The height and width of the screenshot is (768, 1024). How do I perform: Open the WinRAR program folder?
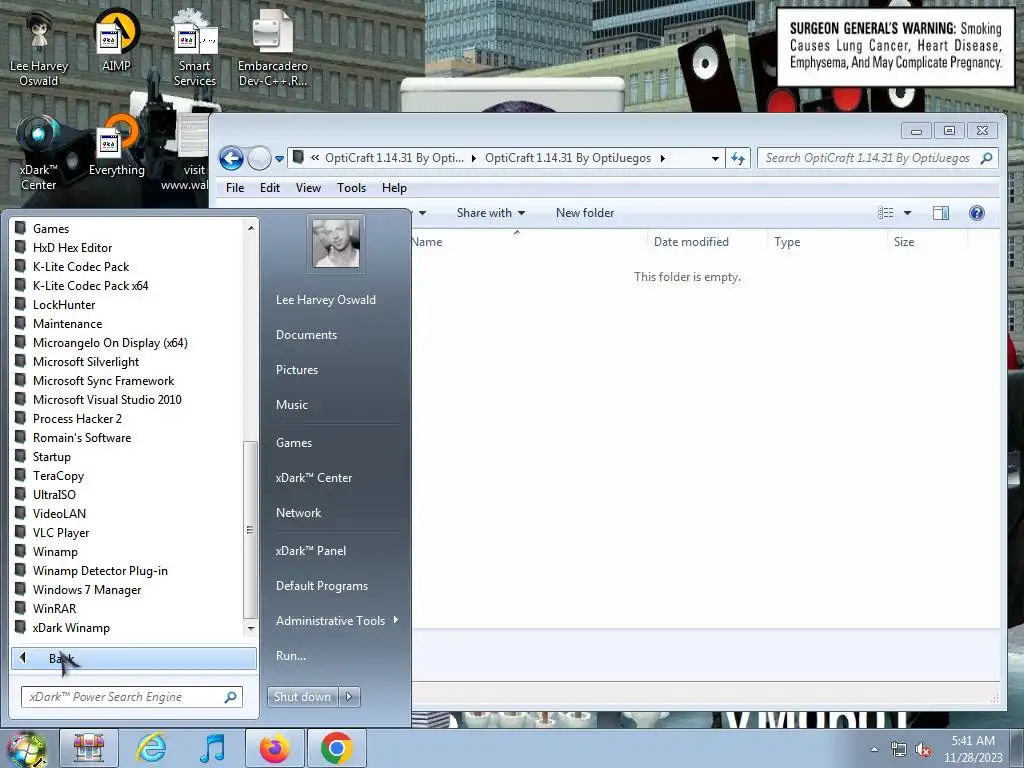tap(55, 609)
